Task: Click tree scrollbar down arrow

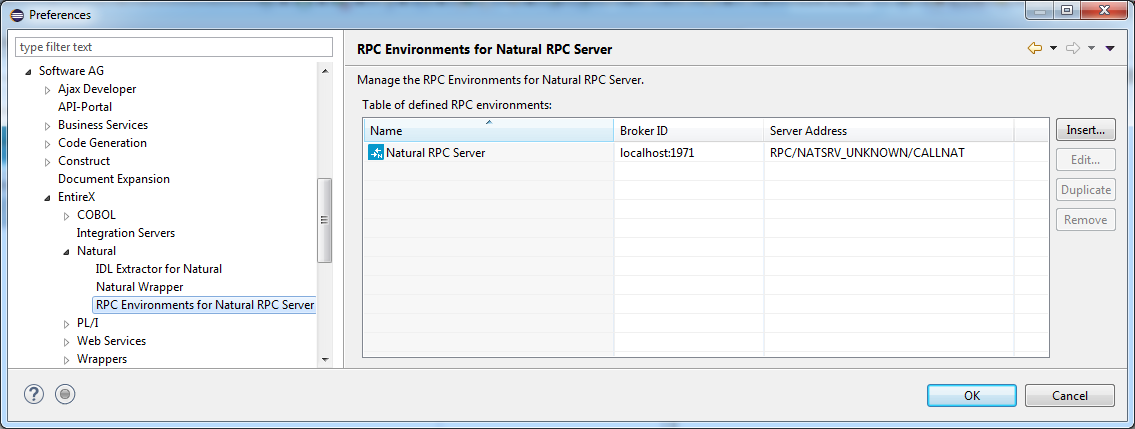Action: pyautogui.click(x=325, y=359)
